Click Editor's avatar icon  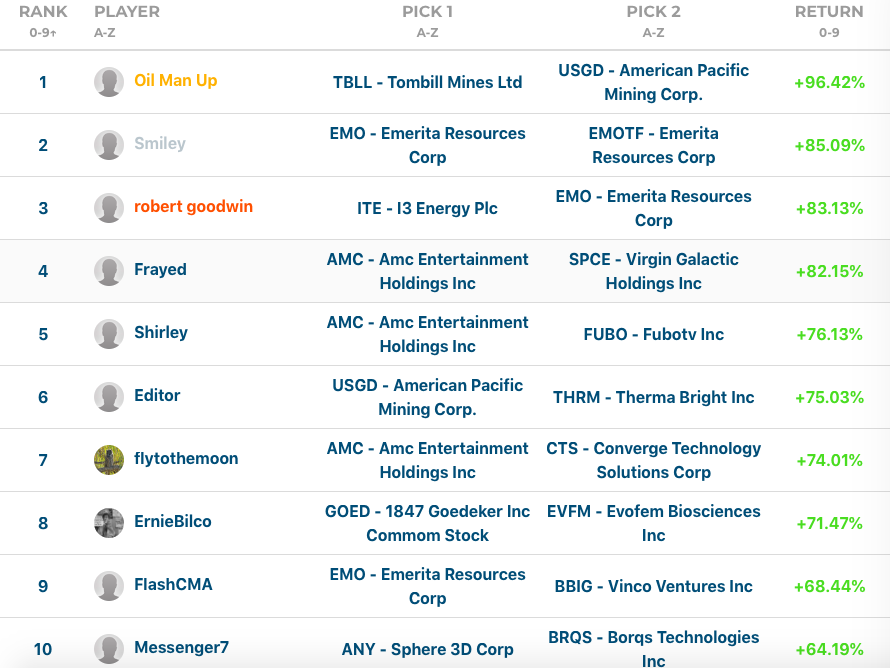point(109,397)
